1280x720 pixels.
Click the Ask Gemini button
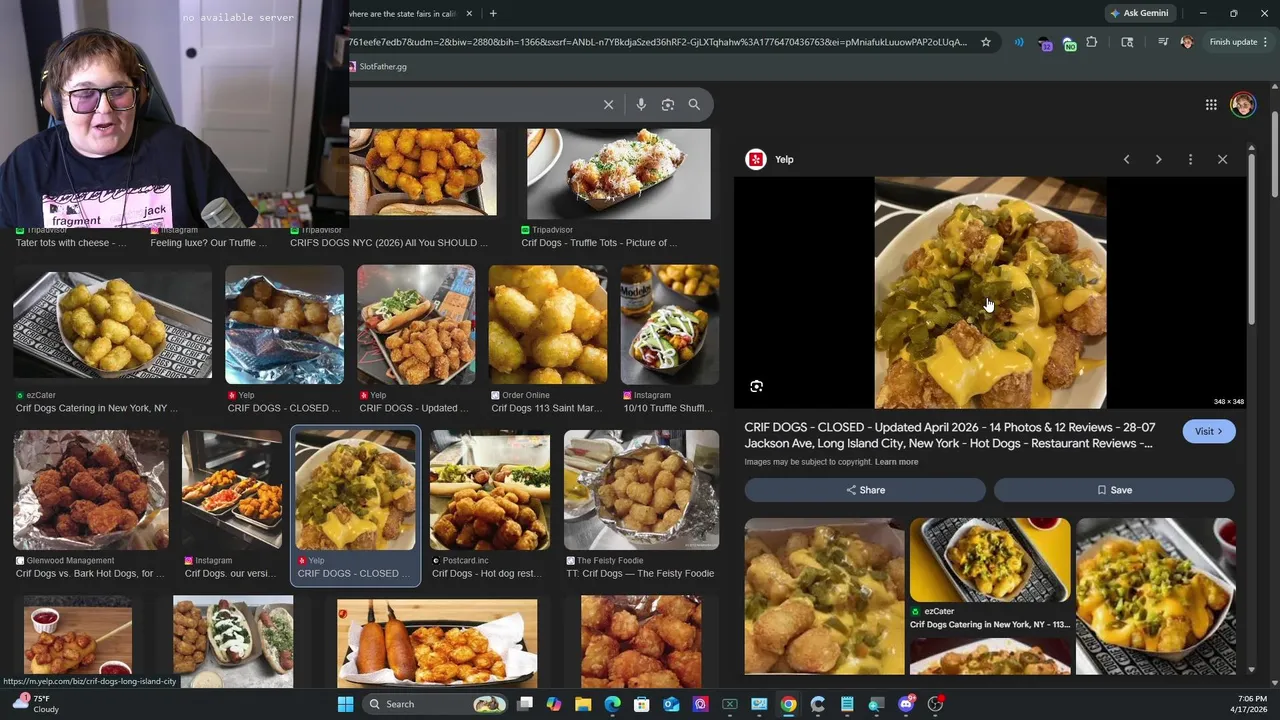click(1139, 13)
